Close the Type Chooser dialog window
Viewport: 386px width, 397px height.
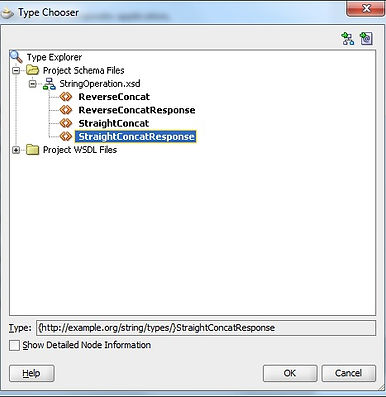[x=366, y=8]
